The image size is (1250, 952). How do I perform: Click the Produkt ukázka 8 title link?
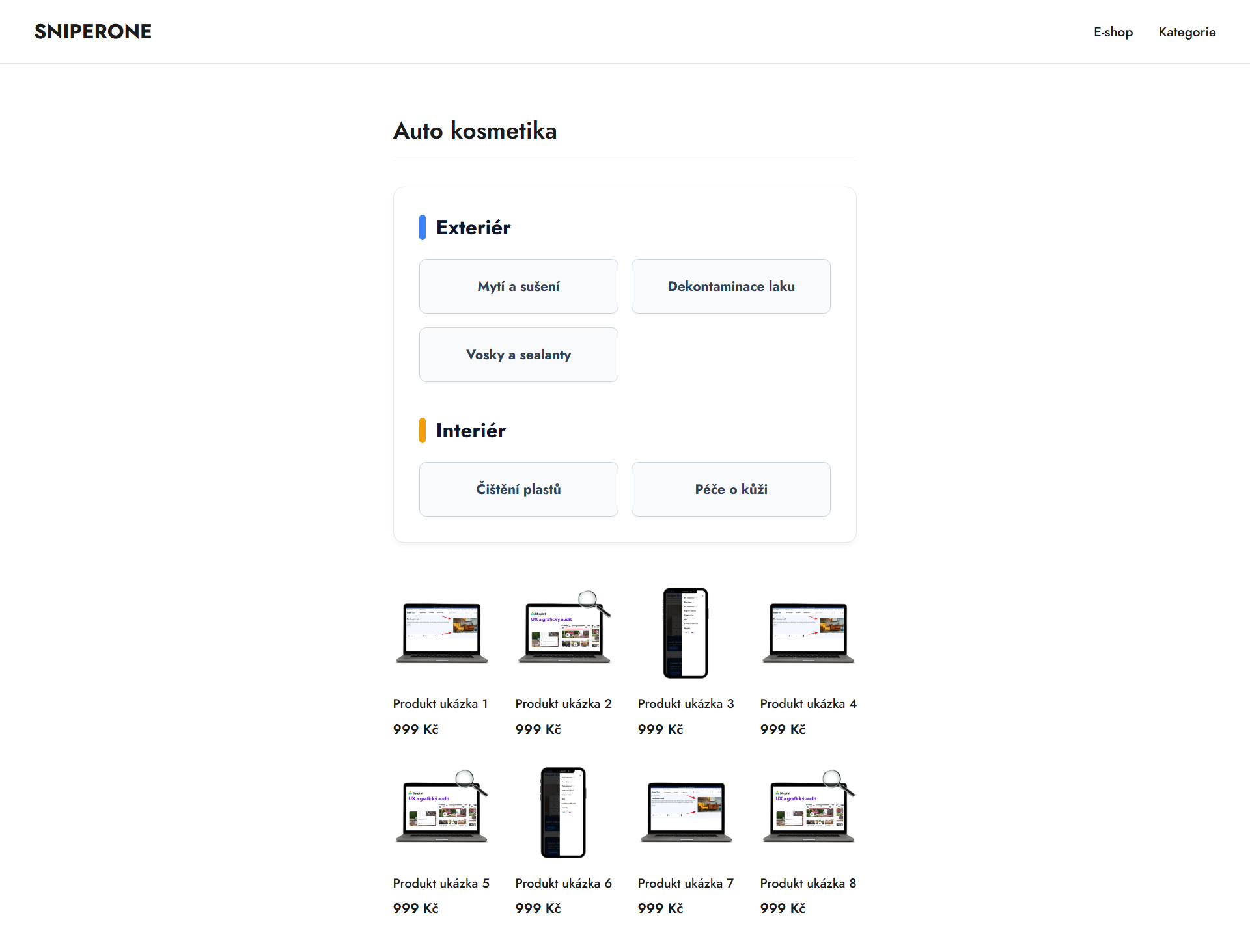point(808,883)
